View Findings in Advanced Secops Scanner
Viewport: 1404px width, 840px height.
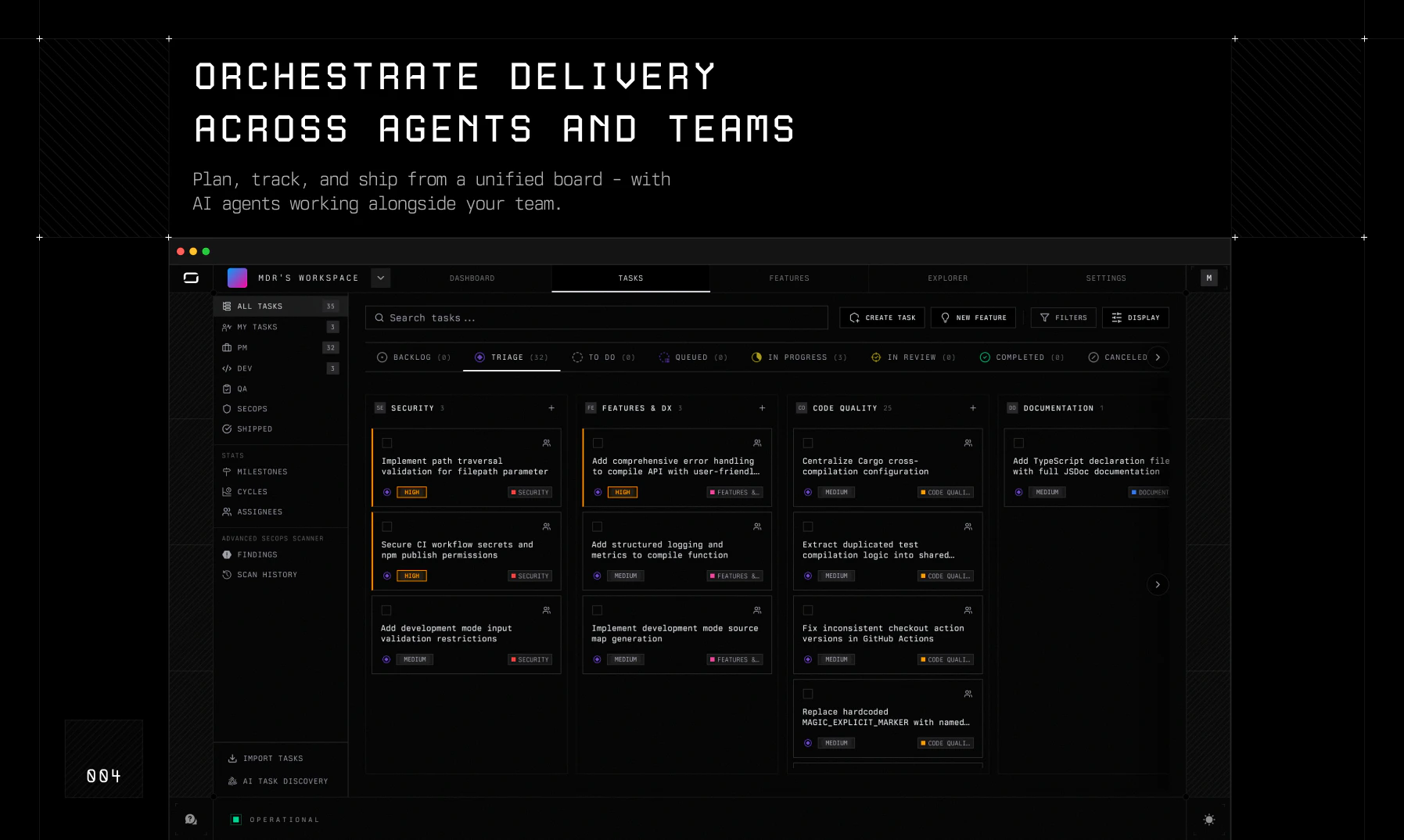pos(257,555)
